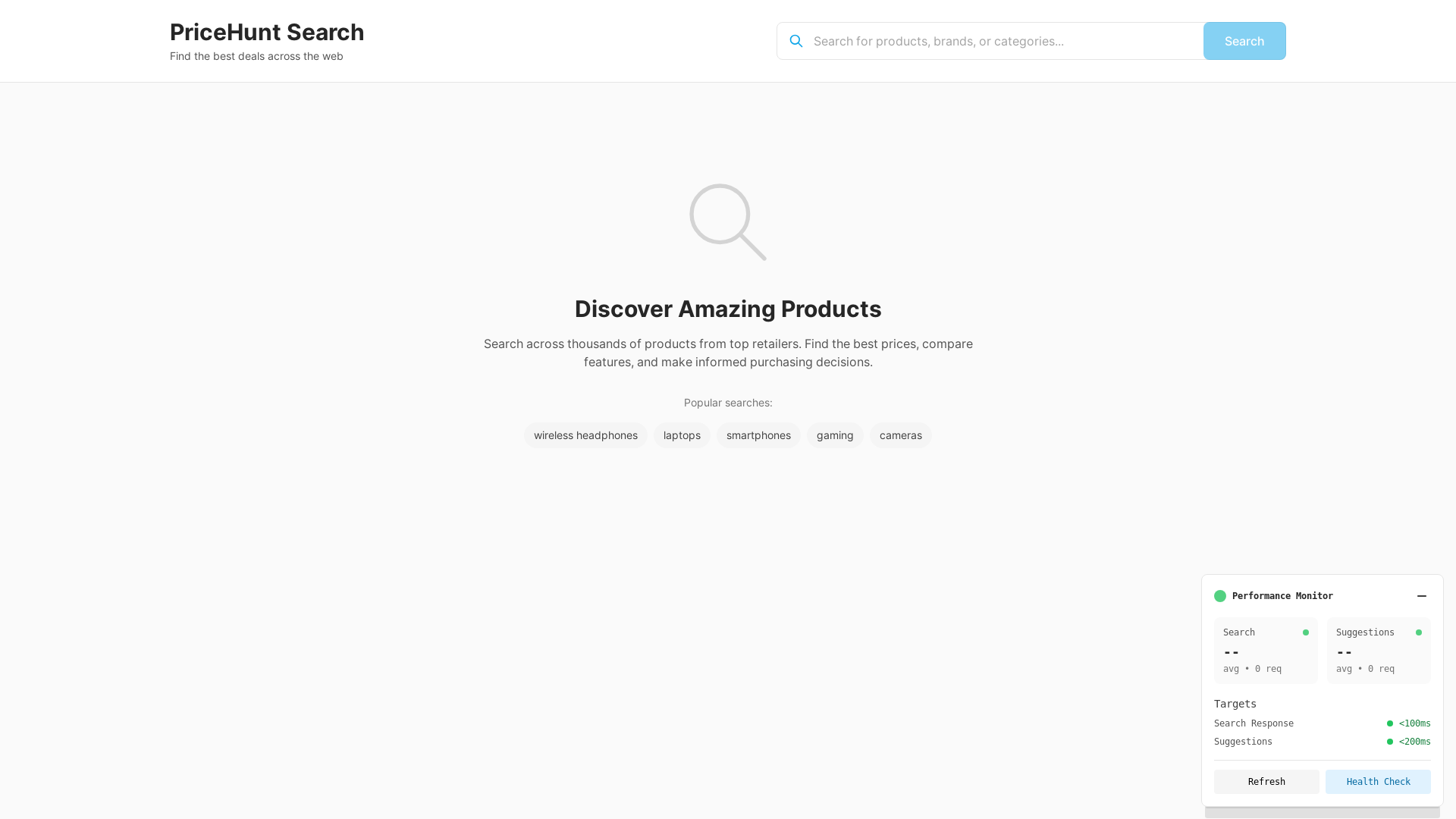
Task: Select the wireless headphones popular search
Action: [x=585, y=435]
